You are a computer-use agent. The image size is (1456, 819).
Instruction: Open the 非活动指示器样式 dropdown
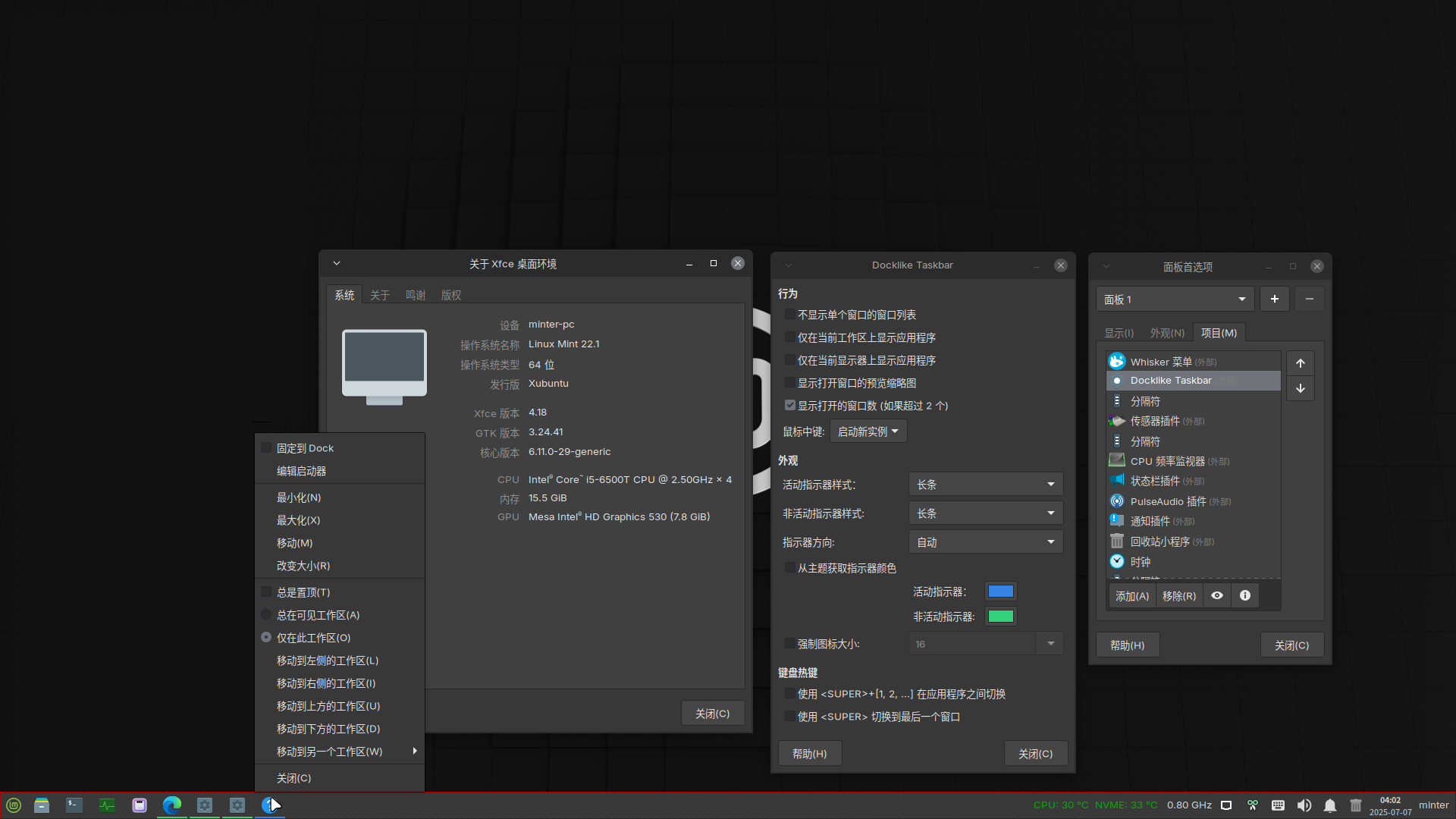point(986,513)
